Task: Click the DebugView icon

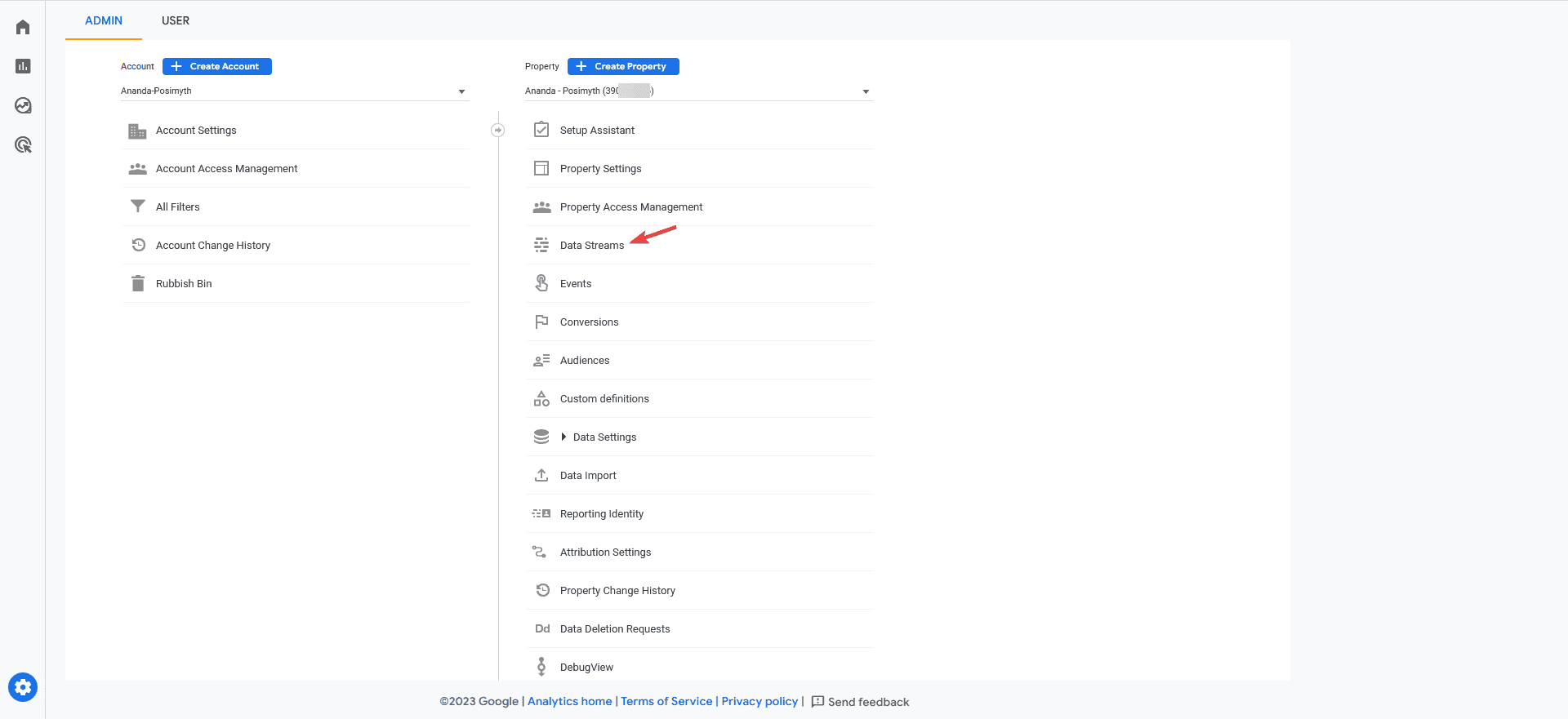Action: pos(541,667)
